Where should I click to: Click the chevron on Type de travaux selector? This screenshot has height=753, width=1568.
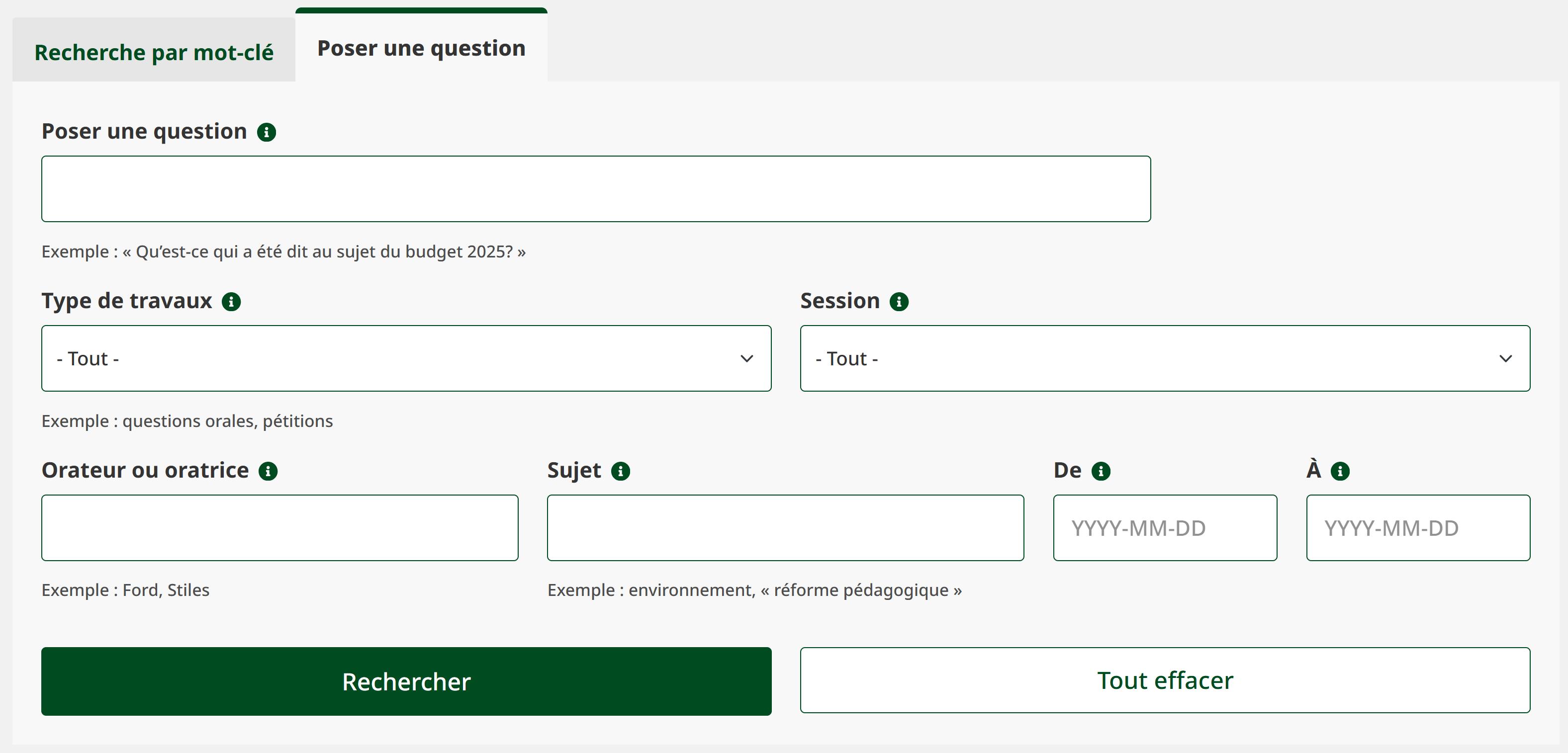(x=748, y=358)
